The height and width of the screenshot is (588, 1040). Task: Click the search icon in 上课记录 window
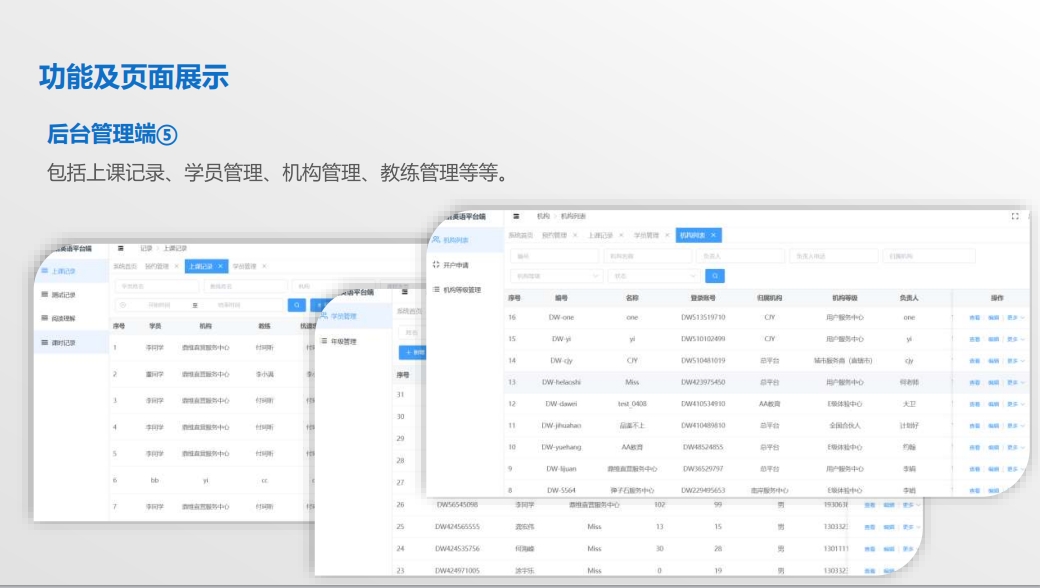296,305
